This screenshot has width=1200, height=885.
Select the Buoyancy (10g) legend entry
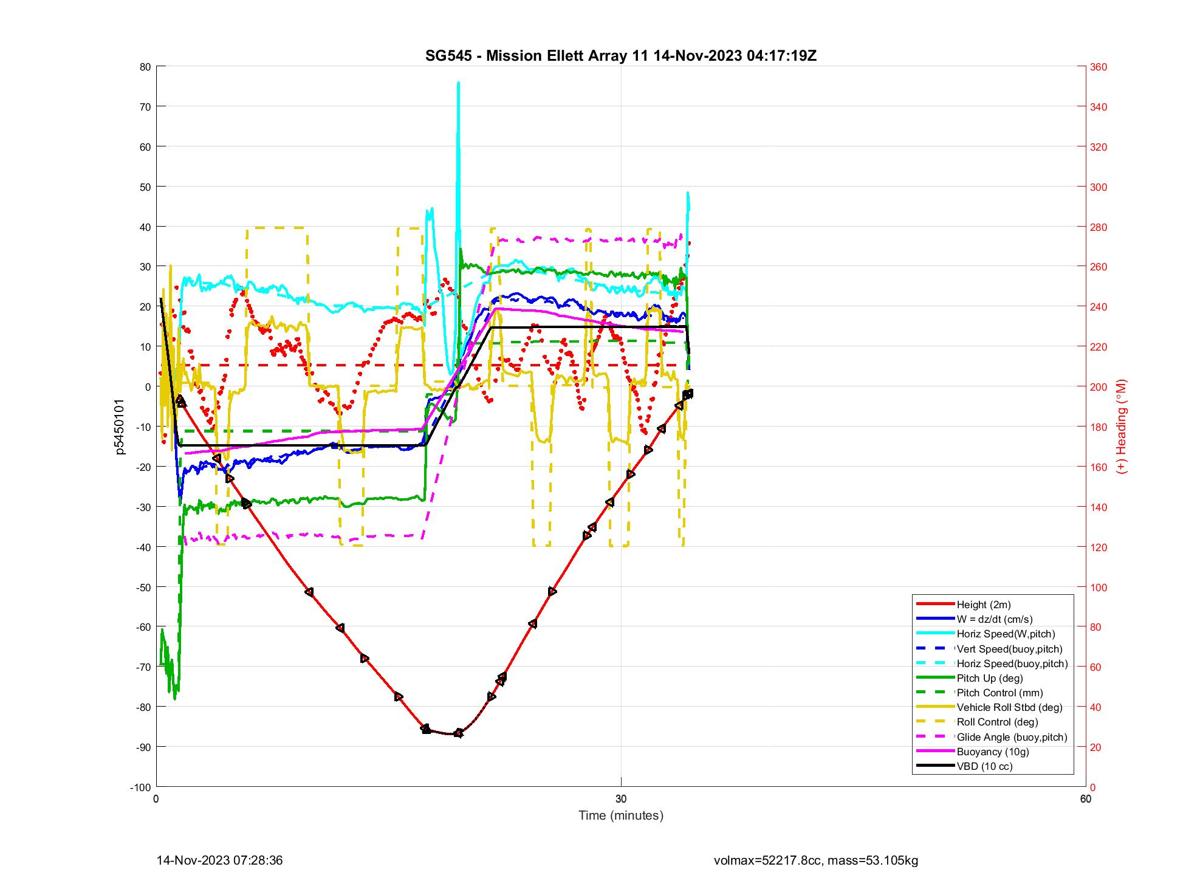[991, 752]
